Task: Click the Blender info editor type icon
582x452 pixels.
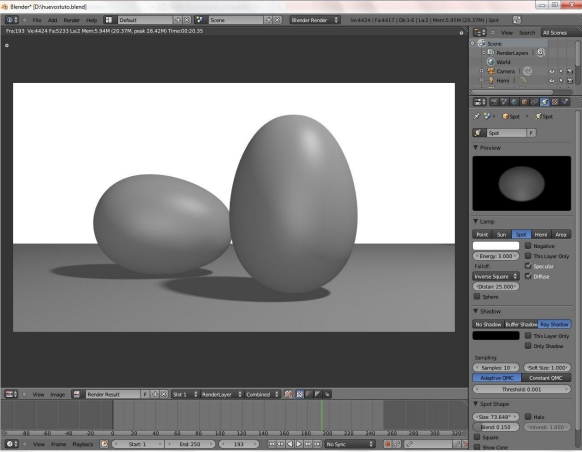Action: pos(12,20)
